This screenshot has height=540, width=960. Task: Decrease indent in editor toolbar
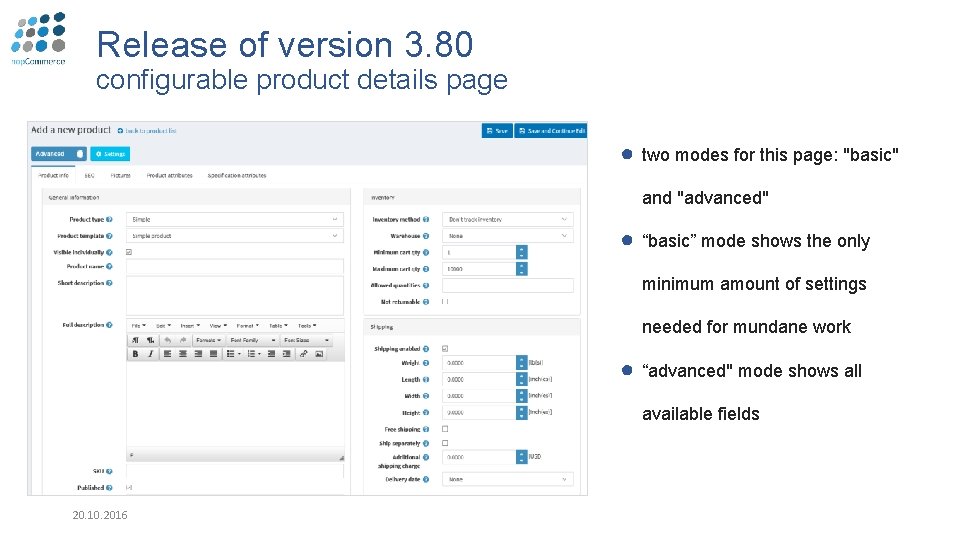tap(271, 354)
